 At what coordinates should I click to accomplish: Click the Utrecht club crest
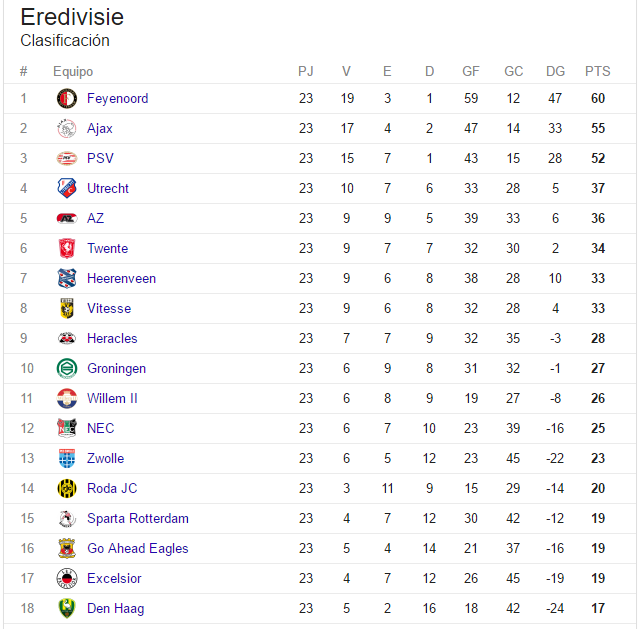pos(67,188)
